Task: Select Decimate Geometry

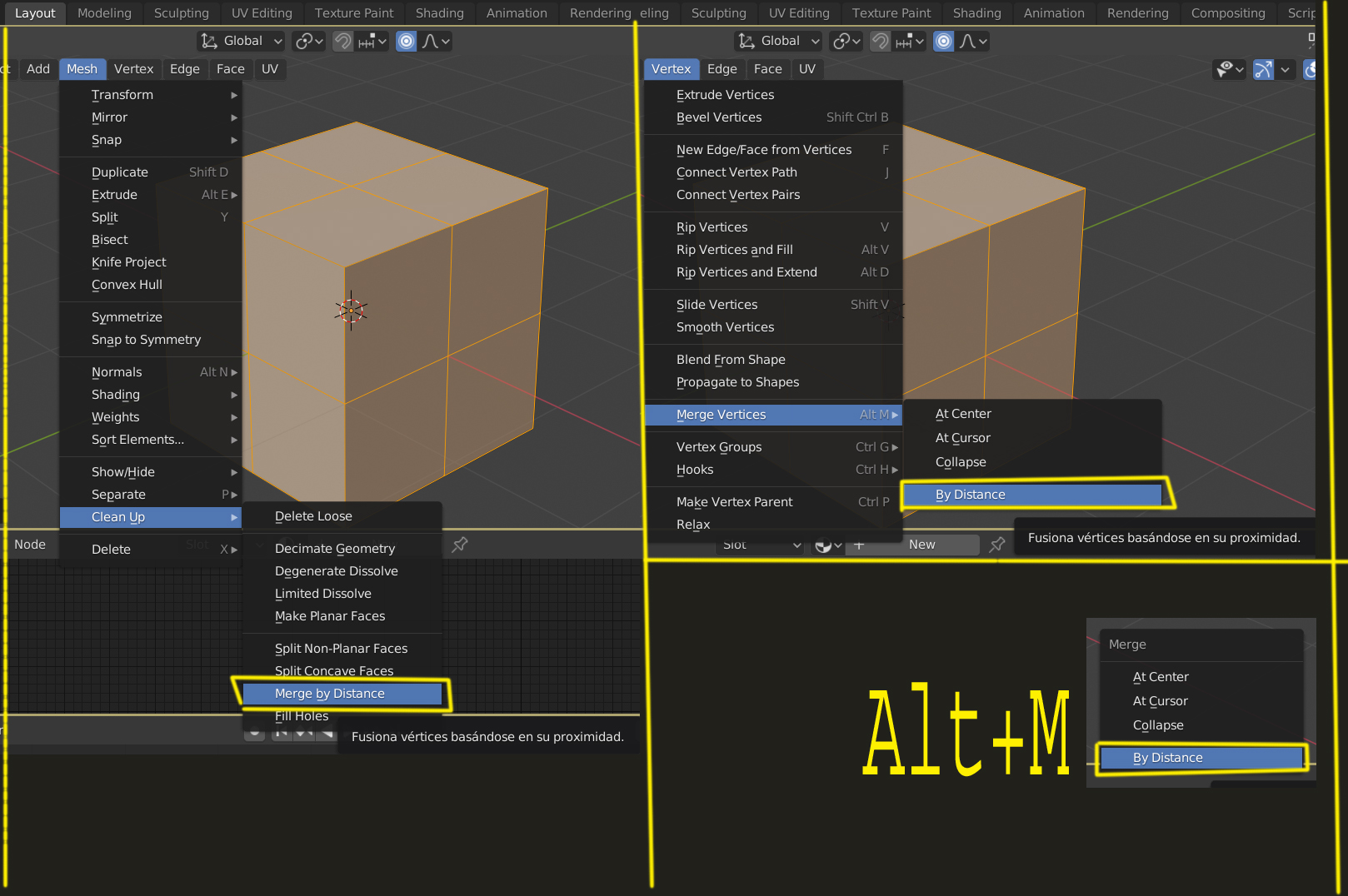Action: (342, 549)
